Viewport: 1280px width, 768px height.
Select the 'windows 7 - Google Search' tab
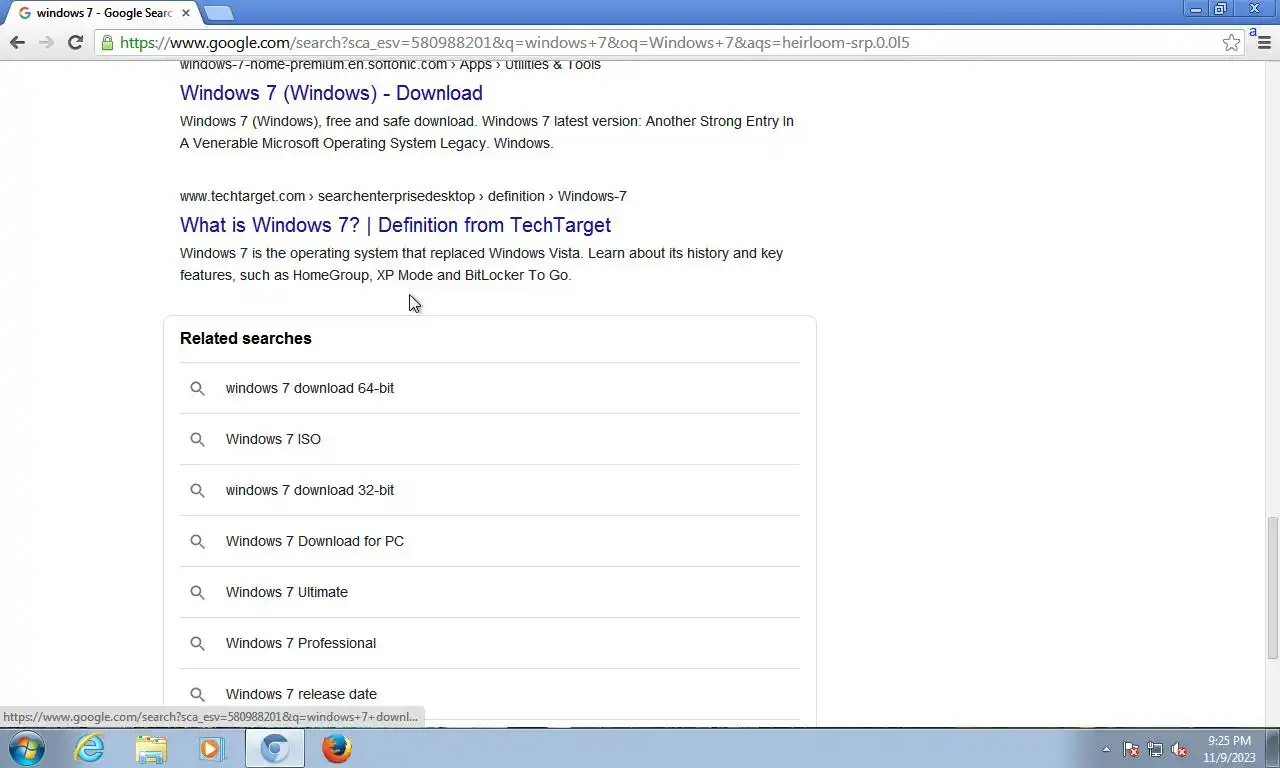[103, 13]
